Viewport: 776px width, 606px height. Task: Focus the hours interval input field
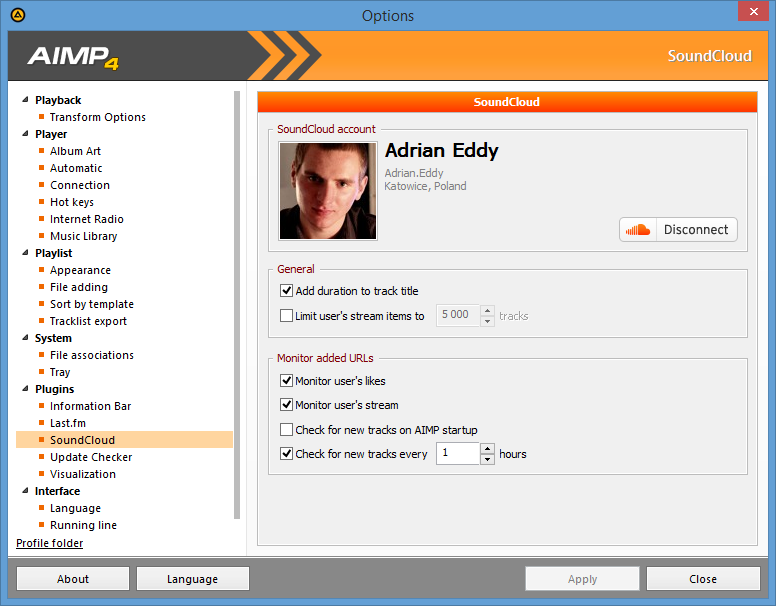click(458, 454)
